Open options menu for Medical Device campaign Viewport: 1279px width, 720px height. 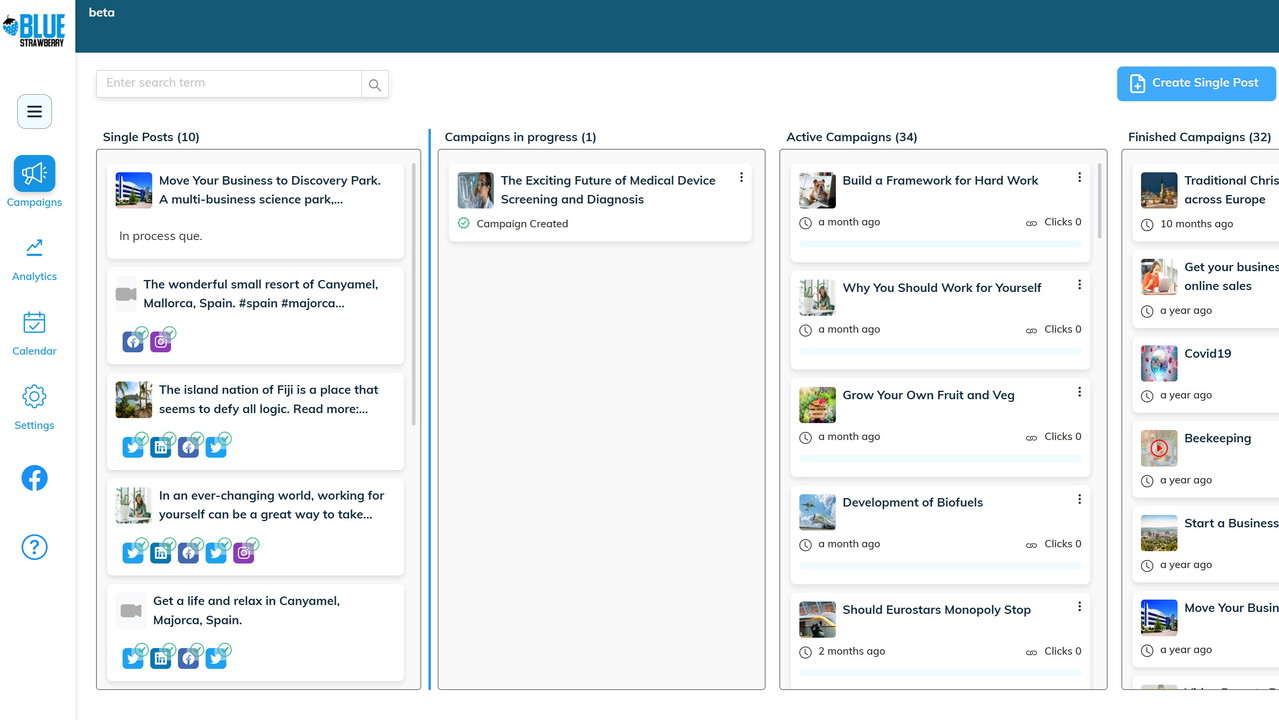point(741,178)
